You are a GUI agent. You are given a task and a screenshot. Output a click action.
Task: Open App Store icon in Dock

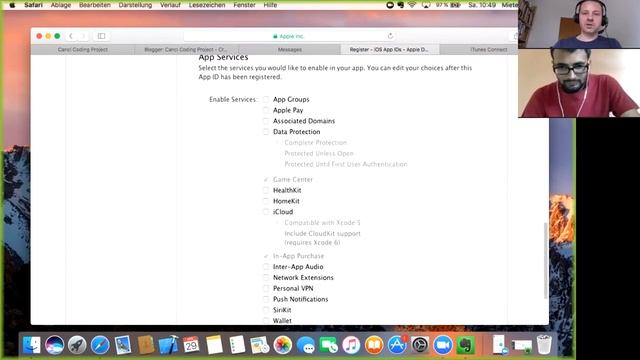coord(397,345)
